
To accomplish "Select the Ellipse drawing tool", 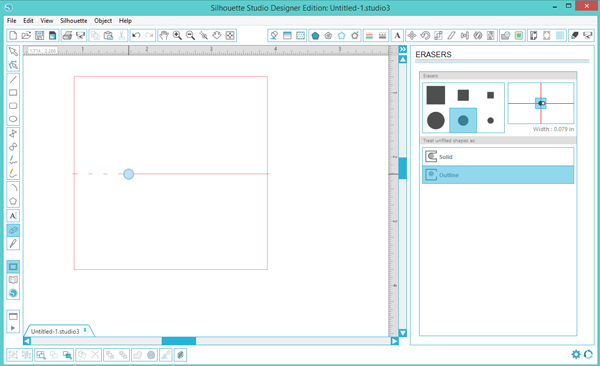I will (13, 119).
